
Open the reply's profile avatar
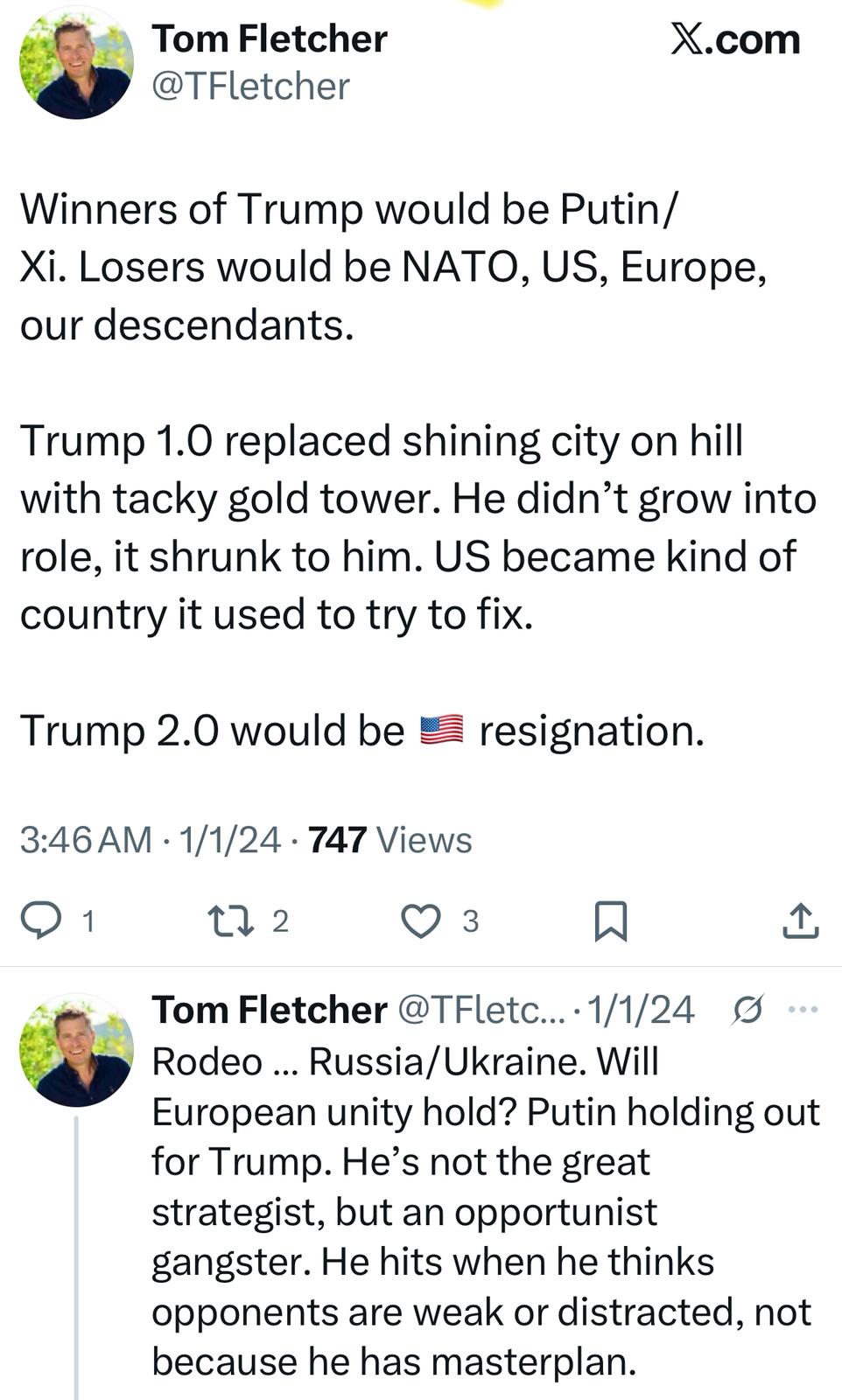tap(76, 1050)
